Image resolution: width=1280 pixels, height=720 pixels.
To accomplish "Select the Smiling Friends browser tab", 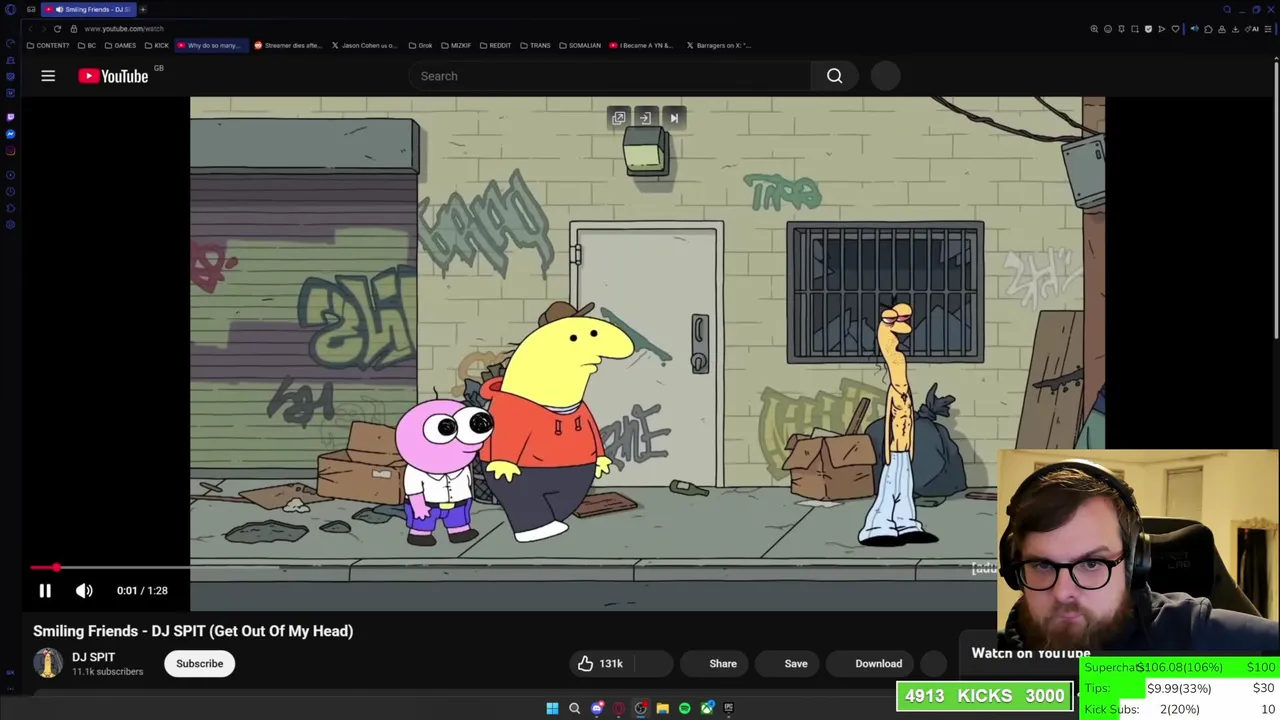I will 88,9.
